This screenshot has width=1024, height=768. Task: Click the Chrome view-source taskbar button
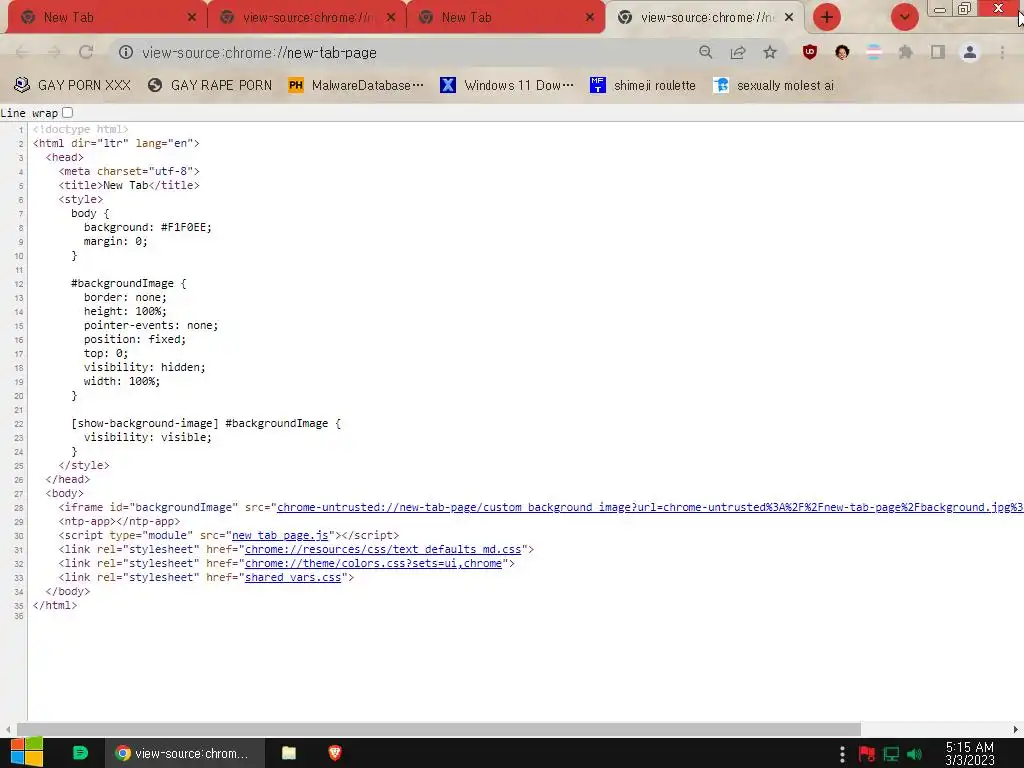pos(185,753)
